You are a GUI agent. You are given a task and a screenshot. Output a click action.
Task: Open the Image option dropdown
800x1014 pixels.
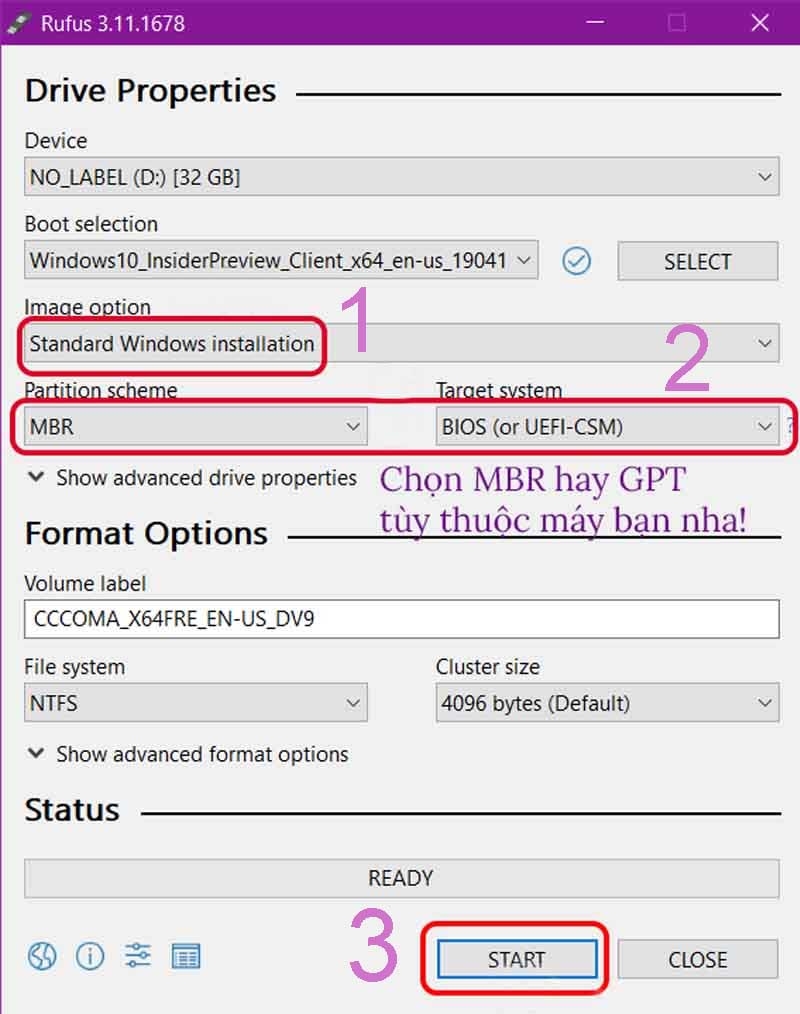(x=402, y=343)
